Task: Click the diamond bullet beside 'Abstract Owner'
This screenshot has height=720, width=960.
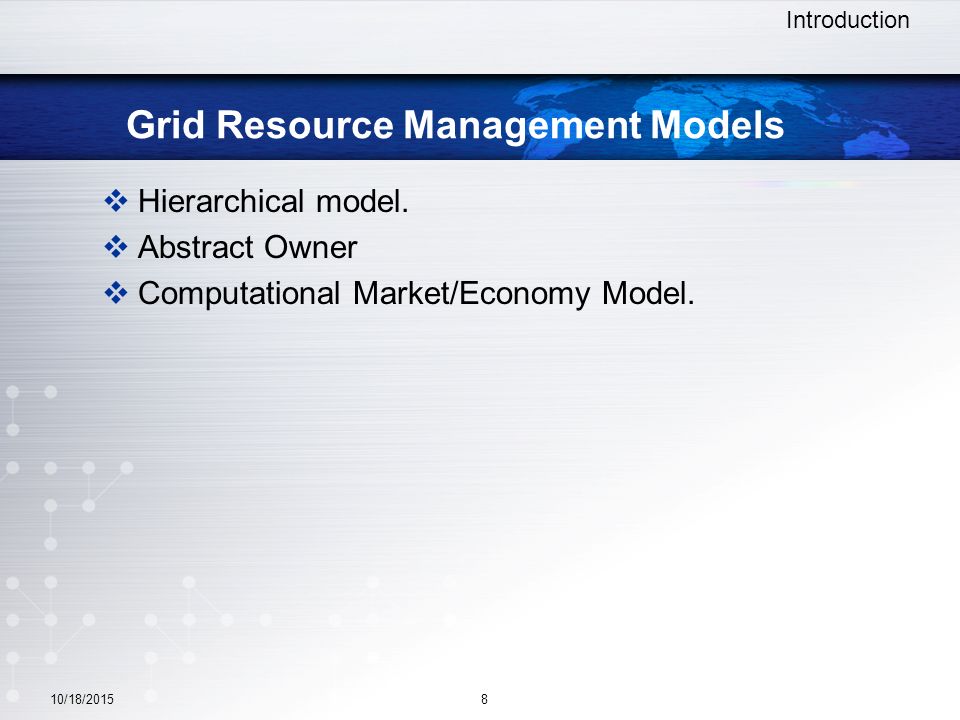Action: pyautogui.click(x=116, y=247)
